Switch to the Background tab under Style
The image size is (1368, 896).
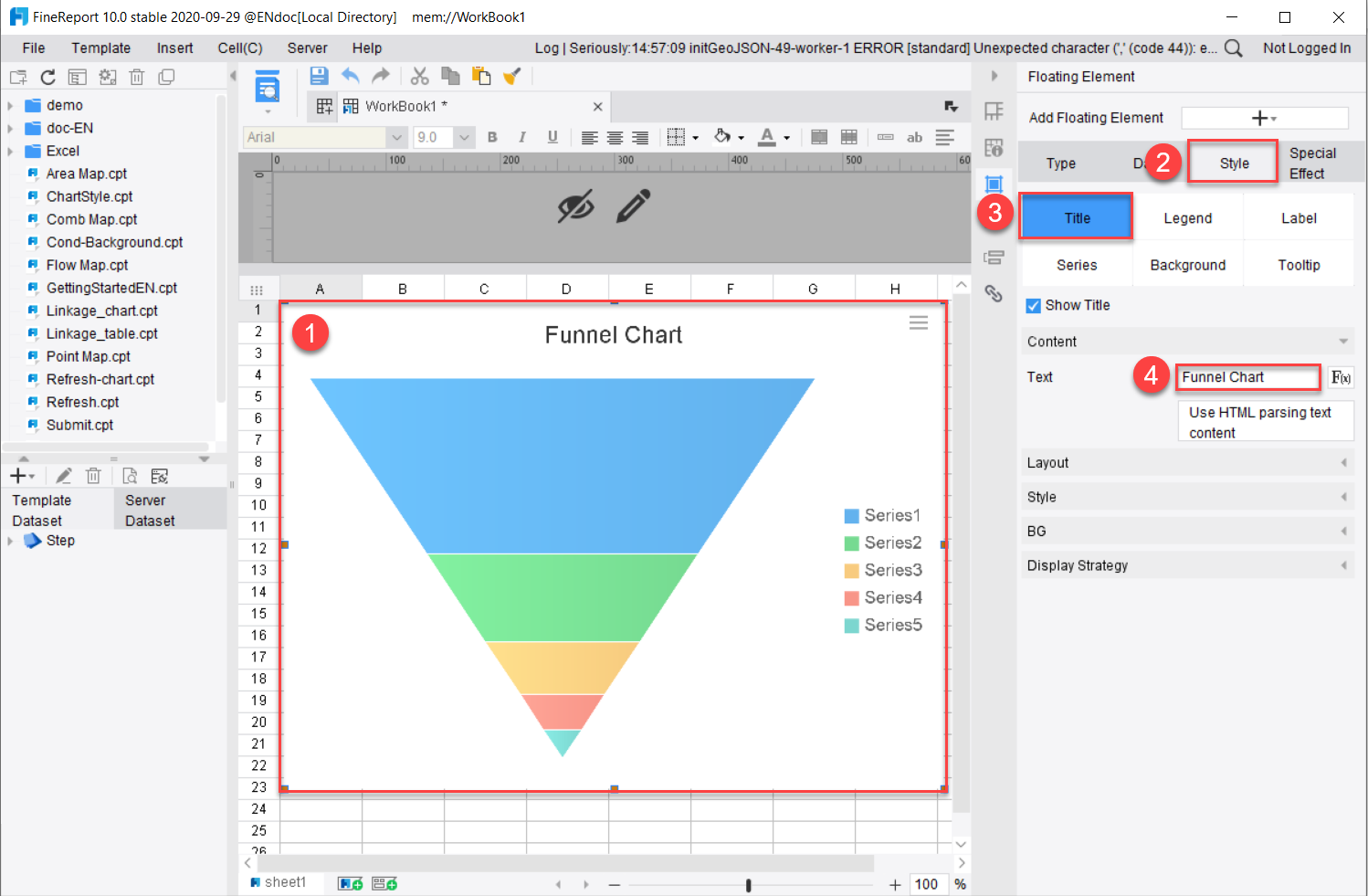pyautogui.click(x=1188, y=264)
